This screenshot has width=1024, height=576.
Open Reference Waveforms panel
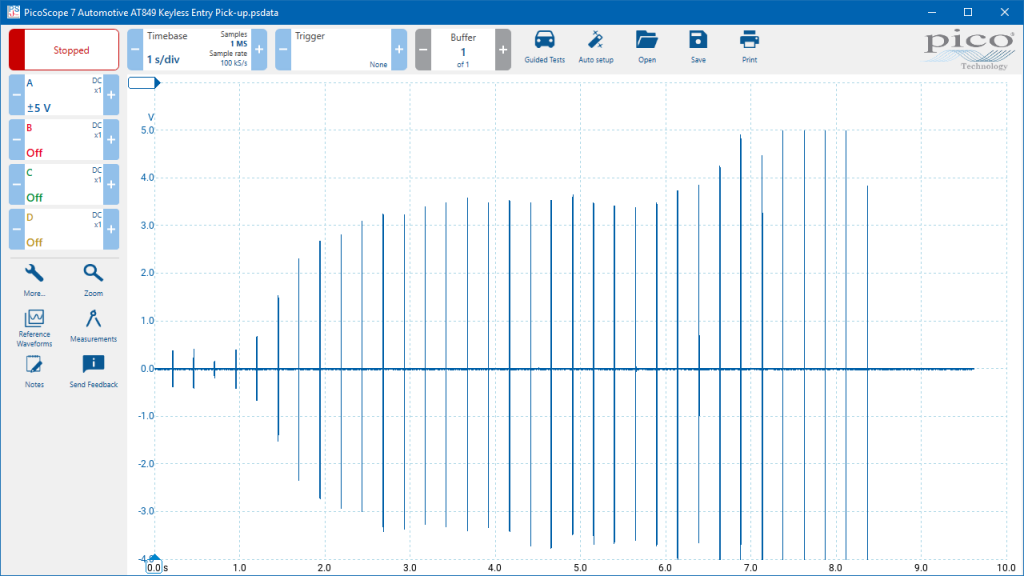point(34,328)
